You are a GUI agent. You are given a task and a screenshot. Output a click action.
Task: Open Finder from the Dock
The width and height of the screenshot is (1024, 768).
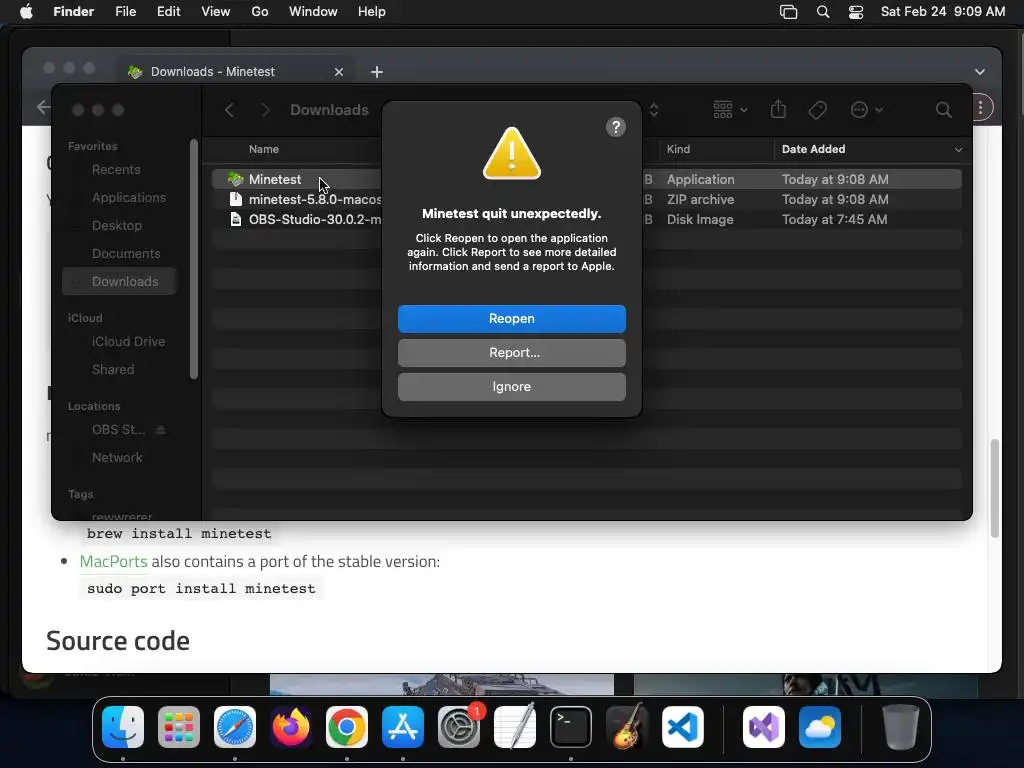tap(123, 727)
